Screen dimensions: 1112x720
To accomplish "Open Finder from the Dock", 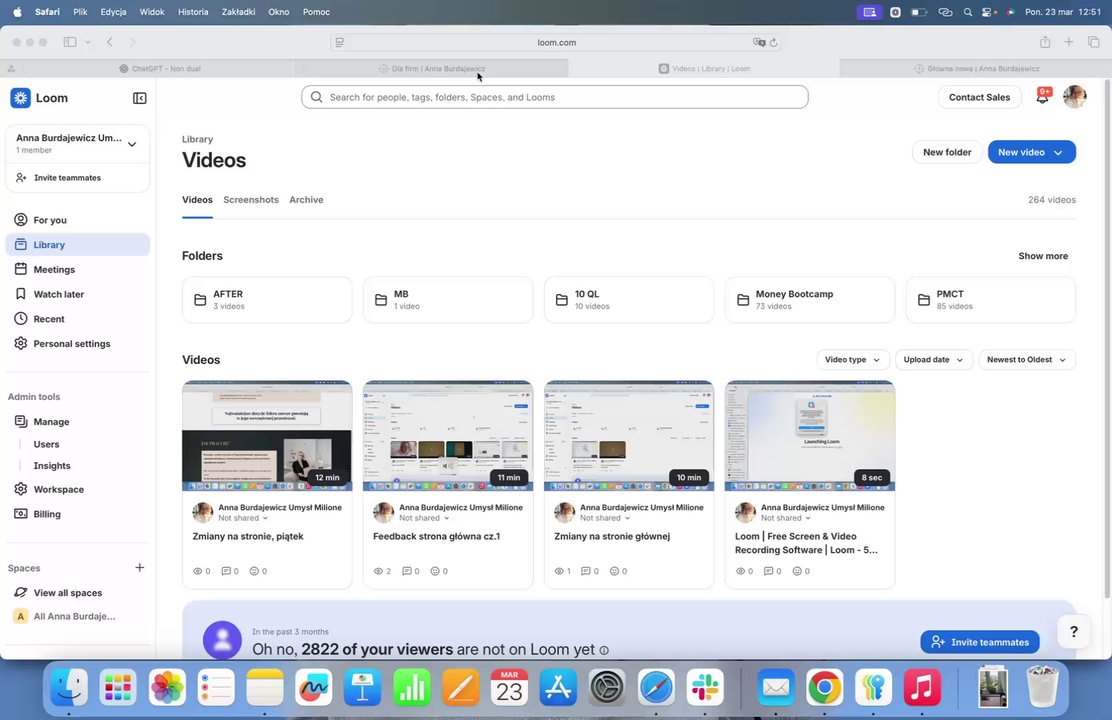I will pyautogui.click(x=69, y=687).
